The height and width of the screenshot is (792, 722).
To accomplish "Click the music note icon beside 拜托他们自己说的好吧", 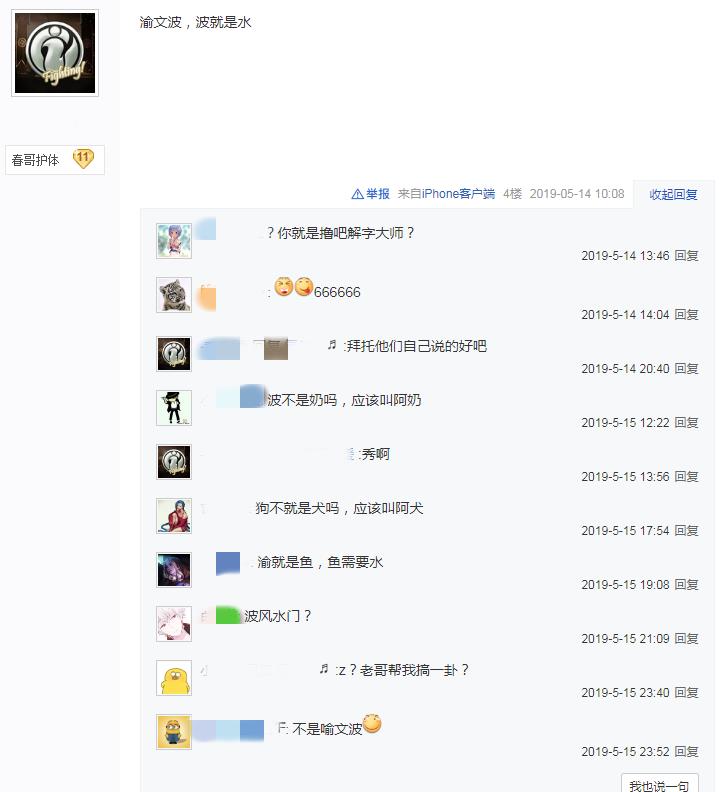I will 332,345.
